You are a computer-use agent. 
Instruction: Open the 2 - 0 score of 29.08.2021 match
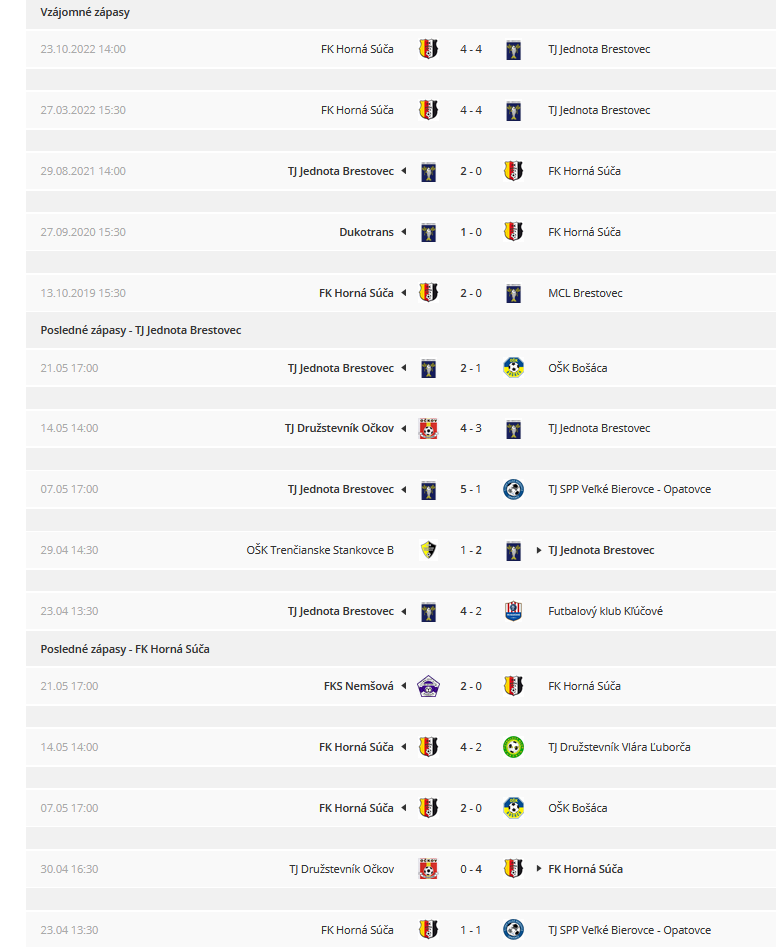pos(471,171)
